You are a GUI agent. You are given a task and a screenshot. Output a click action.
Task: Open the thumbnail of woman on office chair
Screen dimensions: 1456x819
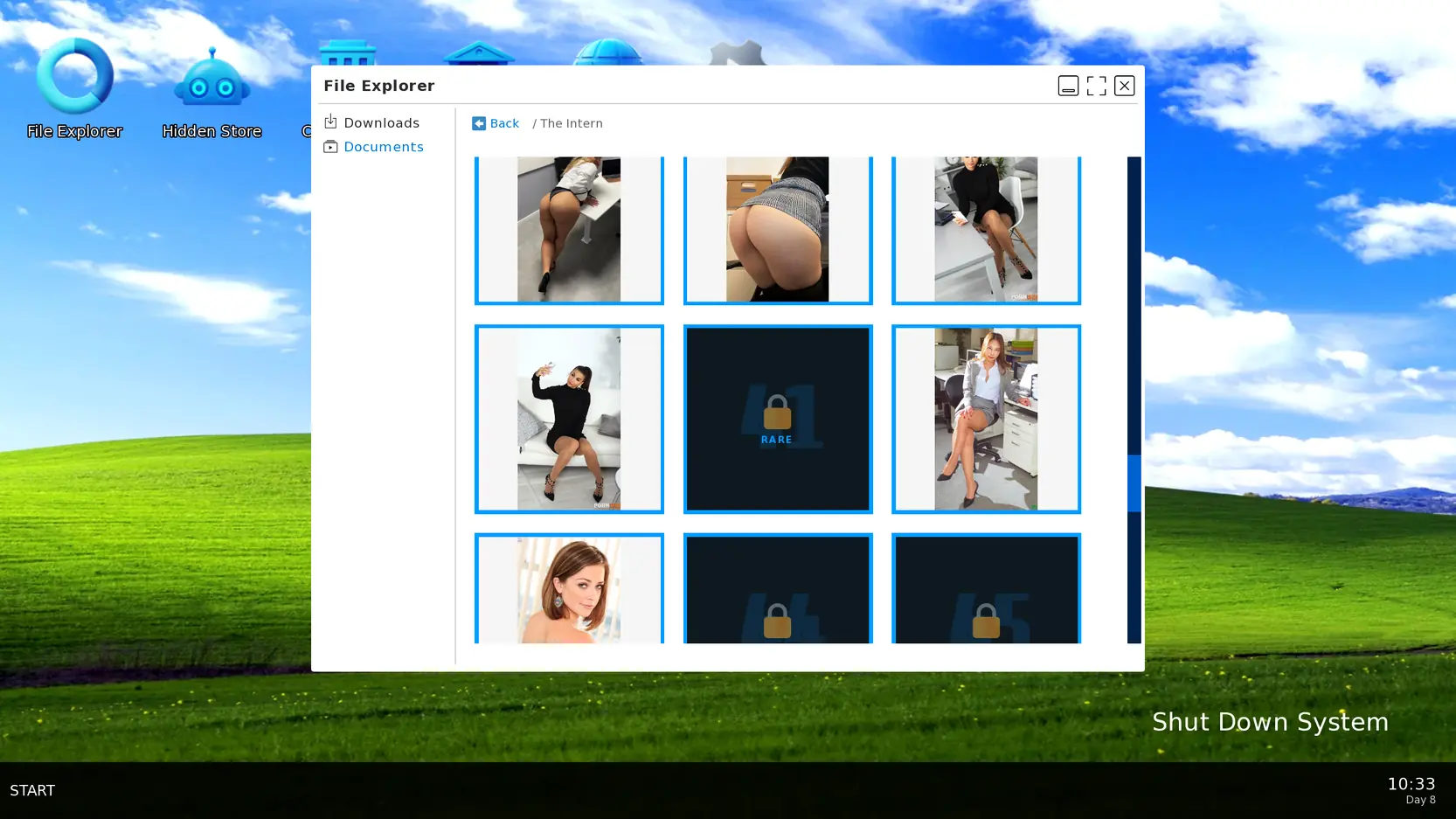tap(985, 419)
